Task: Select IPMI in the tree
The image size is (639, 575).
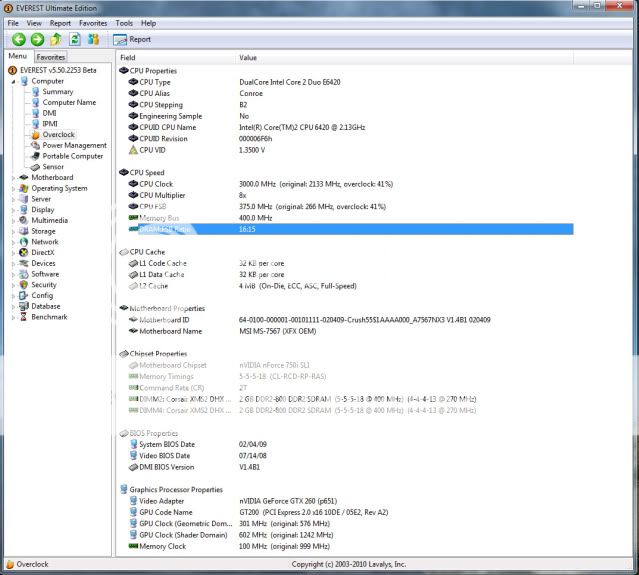Action: tap(50, 123)
